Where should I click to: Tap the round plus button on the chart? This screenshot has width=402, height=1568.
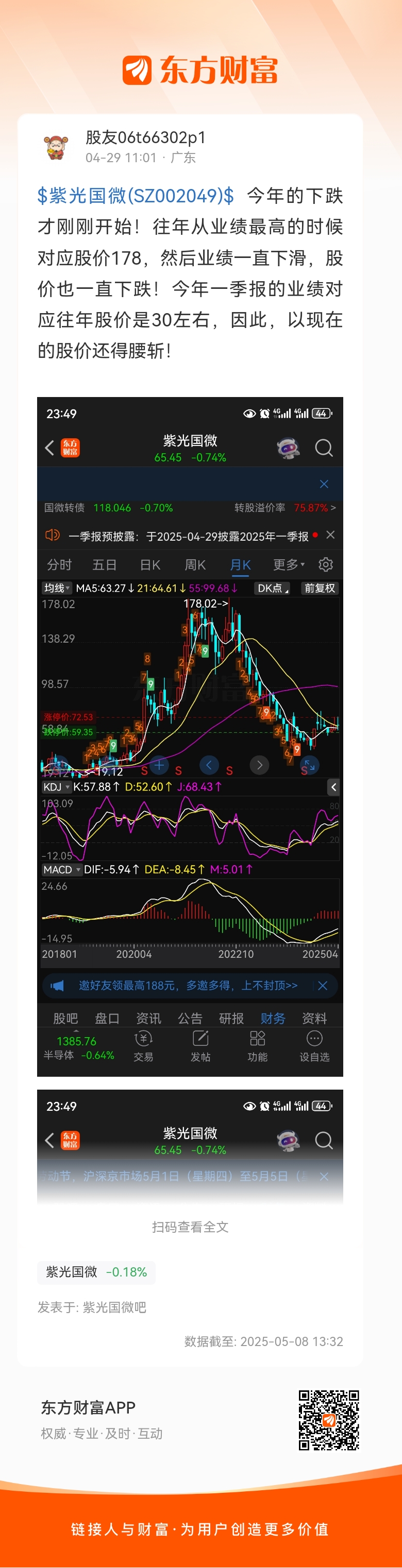tap(159, 765)
